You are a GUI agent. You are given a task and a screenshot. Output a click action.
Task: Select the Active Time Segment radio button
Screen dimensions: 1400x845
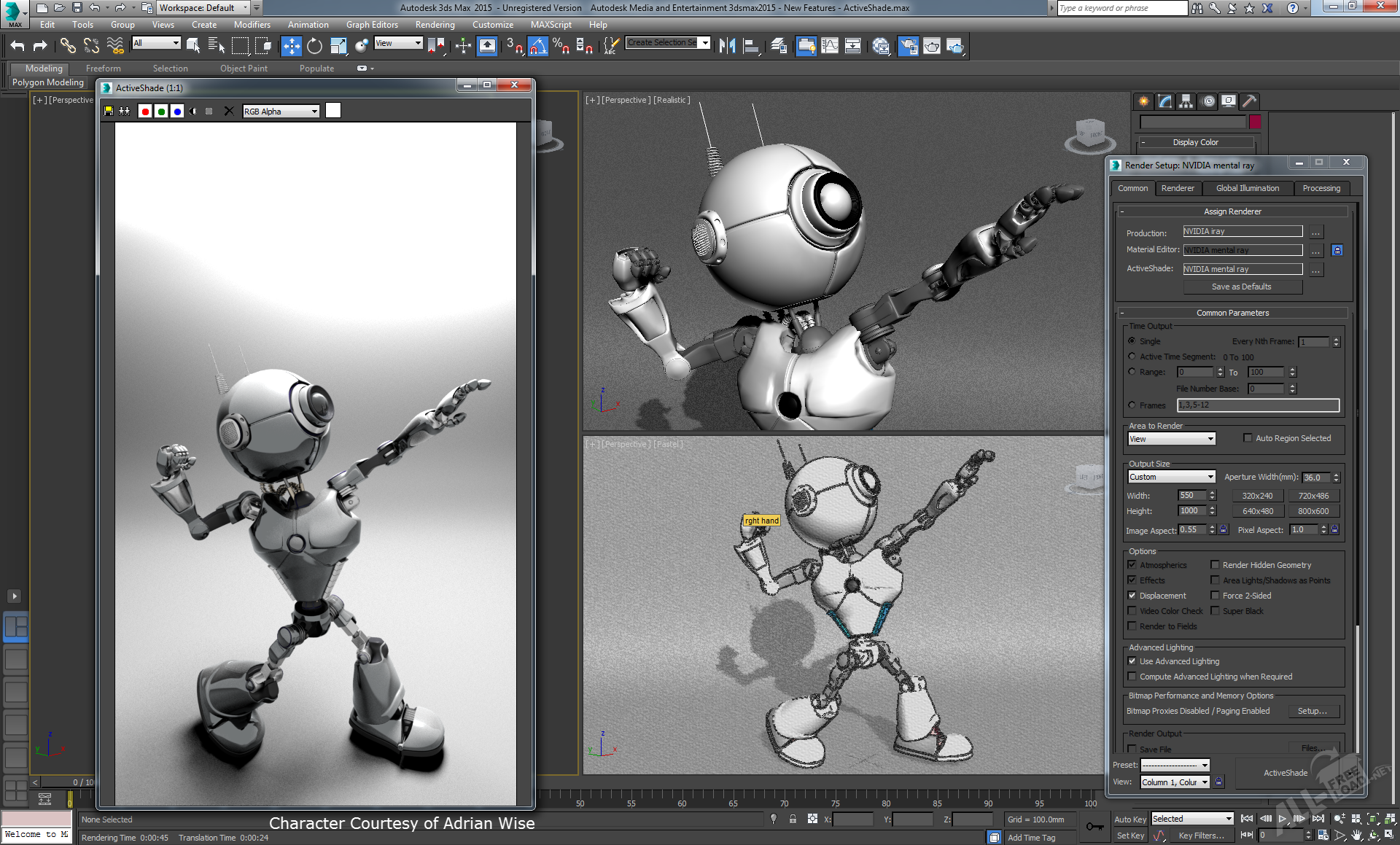tap(1132, 357)
